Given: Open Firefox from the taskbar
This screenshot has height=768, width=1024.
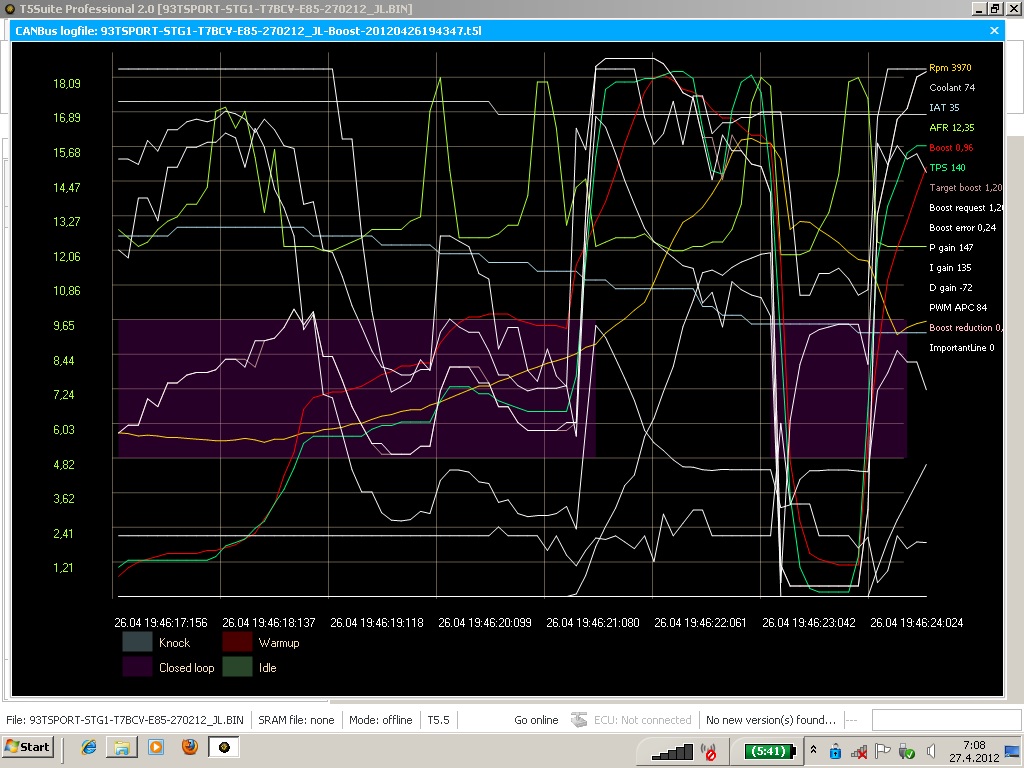Looking at the screenshot, I should pos(190,747).
